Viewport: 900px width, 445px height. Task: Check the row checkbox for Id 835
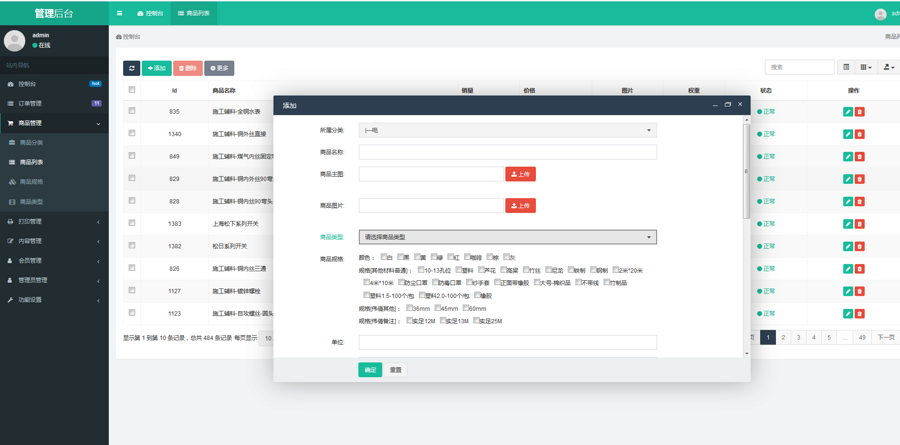tap(132, 111)
